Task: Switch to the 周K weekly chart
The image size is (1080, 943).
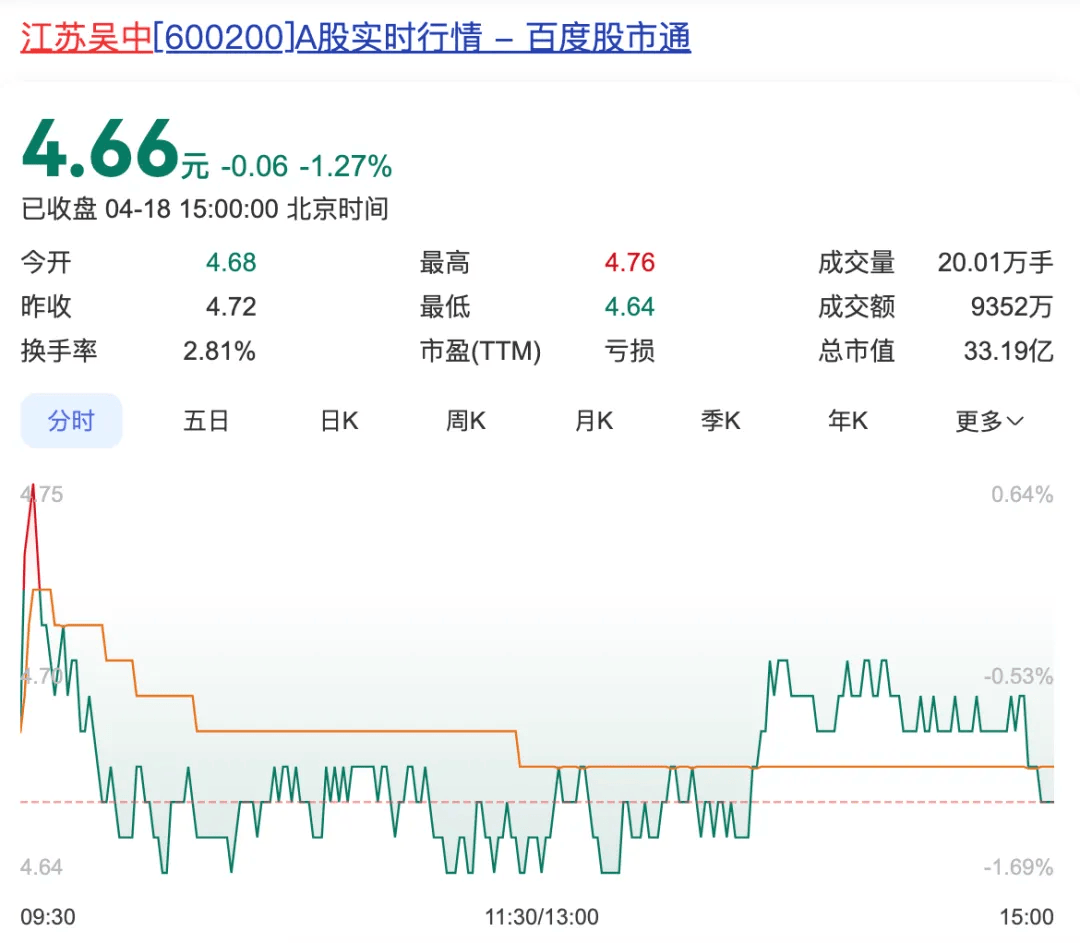Action: click(464, 420)
